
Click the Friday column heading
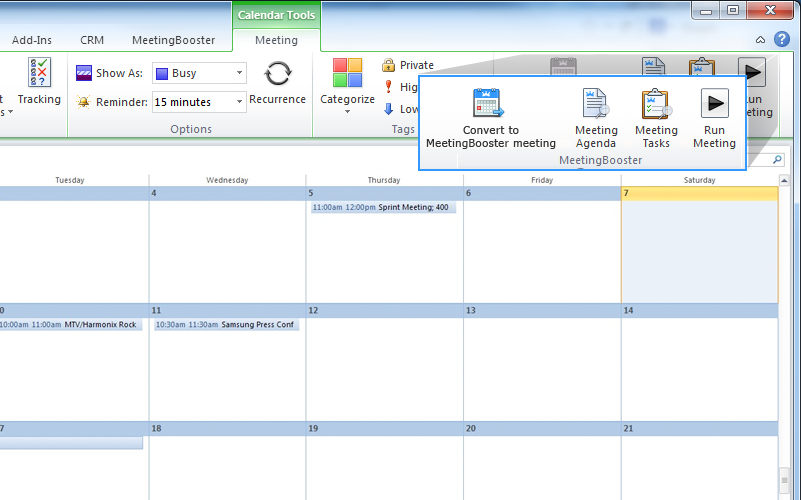tap(542, 180)
